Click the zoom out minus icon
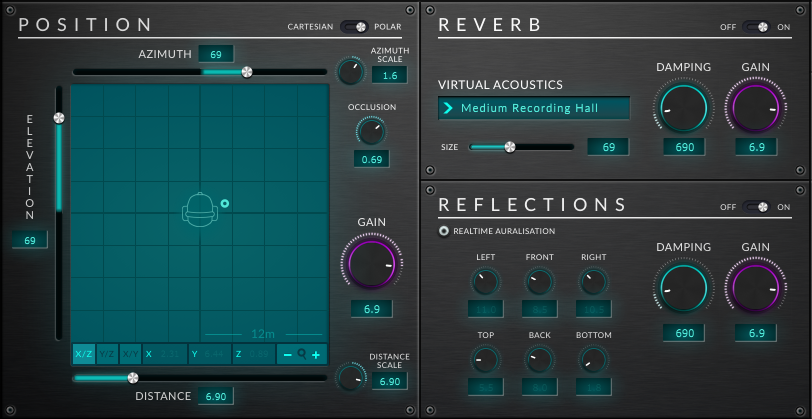Viewport: 812px width, 419px height. [286, 354]
